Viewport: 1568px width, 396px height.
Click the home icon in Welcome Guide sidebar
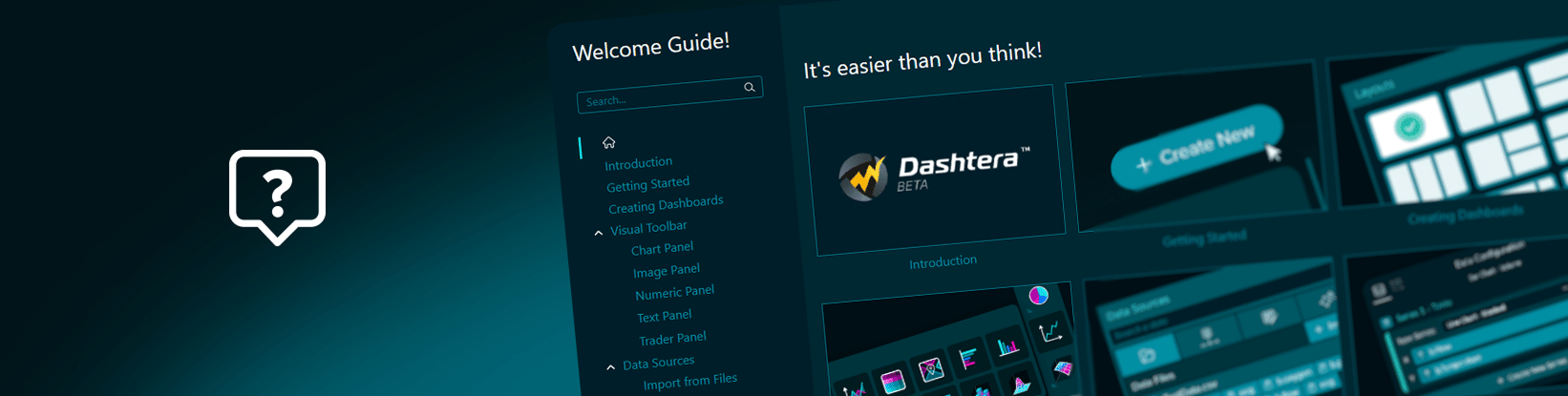click(608, 142)
